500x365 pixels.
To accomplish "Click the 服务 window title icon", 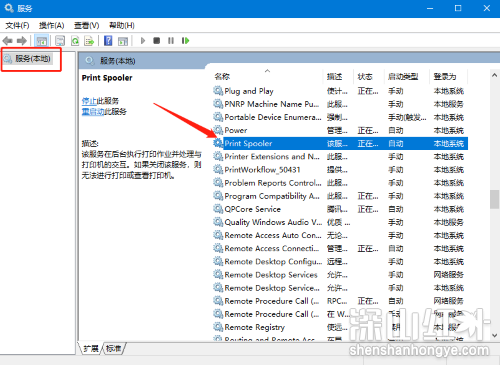I will (x=9, y=8).
